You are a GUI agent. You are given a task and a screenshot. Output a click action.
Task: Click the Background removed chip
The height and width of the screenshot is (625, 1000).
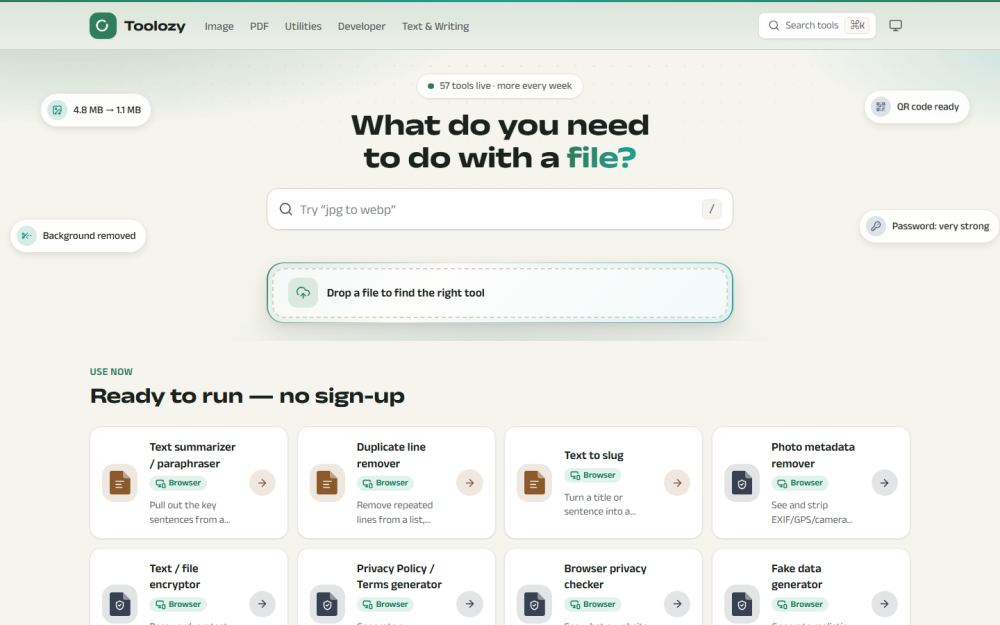point(78,235)
